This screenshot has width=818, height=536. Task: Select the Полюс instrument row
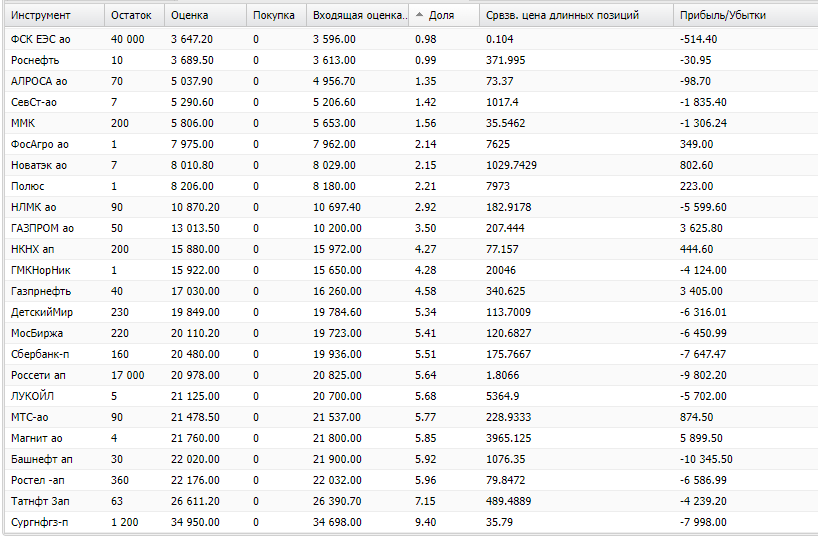(x=412, y=186)
